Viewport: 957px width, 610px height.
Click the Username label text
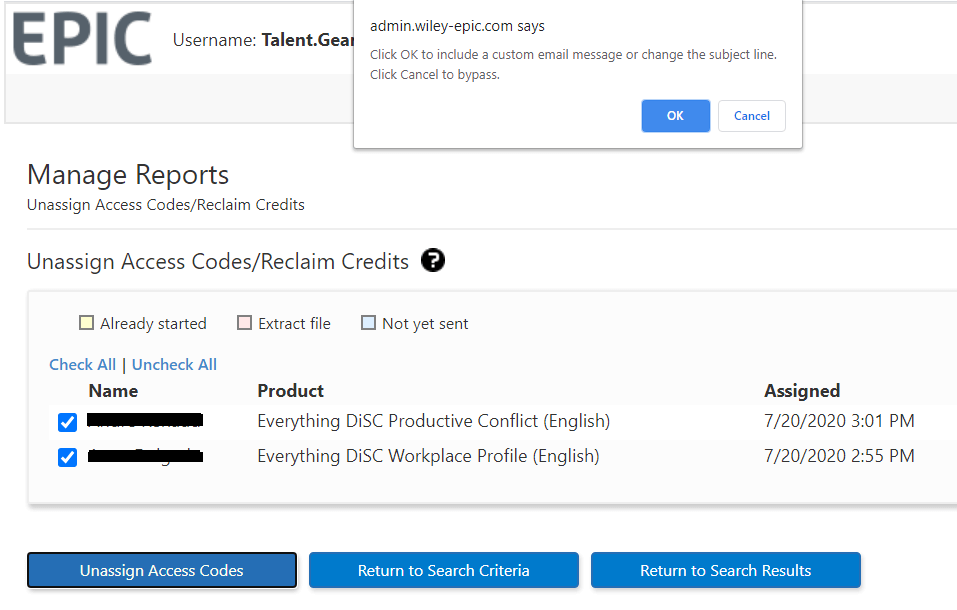[214, 40]
